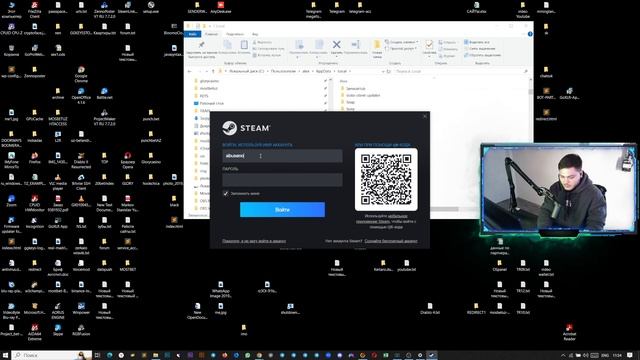Click Invert selection in Explorer ribbon
This screenshot has height=360, width=640.
click(x=482, y=55)
